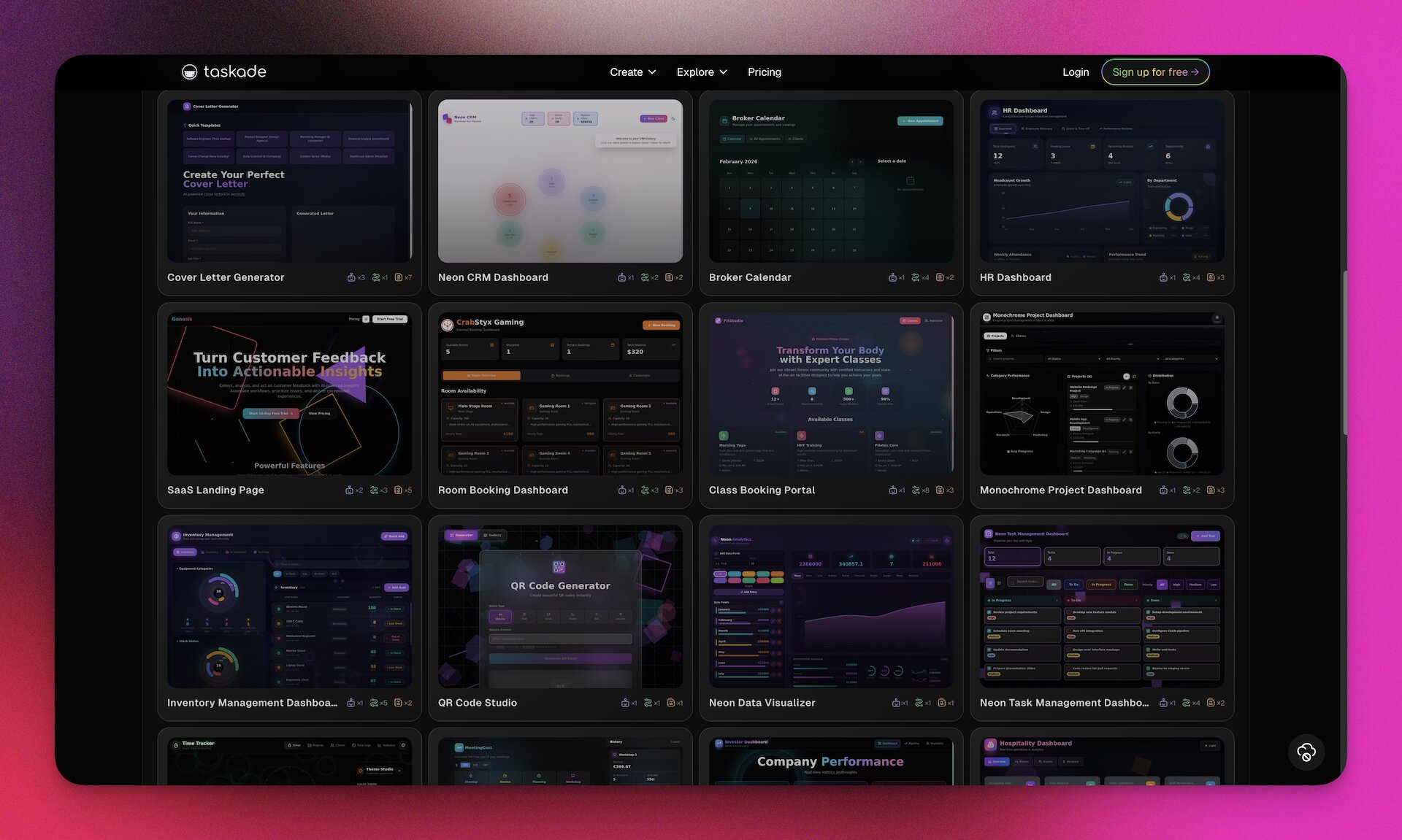1402x840 pixels.
Task: Click the projects icon on Neon Data Visualizer
Action: point(942,703)
